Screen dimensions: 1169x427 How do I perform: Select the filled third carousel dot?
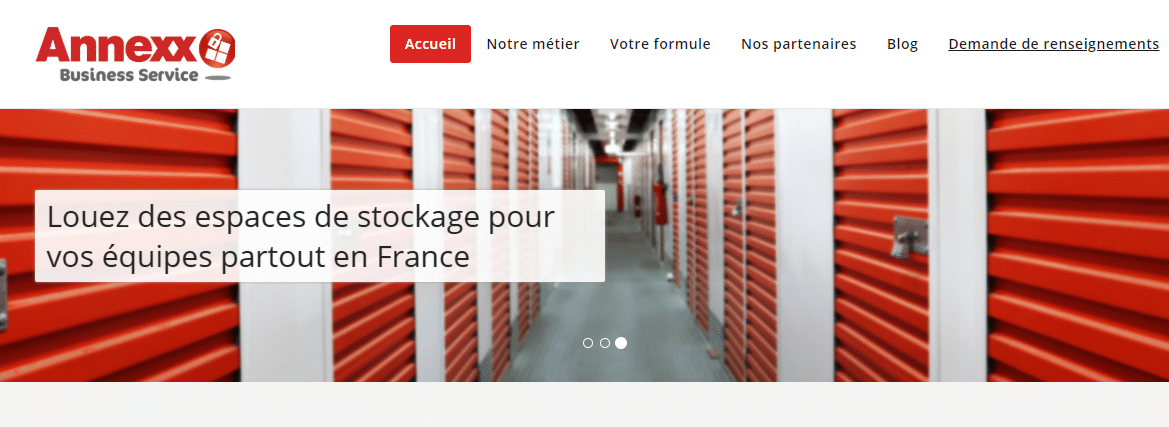pyautogui.click(x=621, y=343)
